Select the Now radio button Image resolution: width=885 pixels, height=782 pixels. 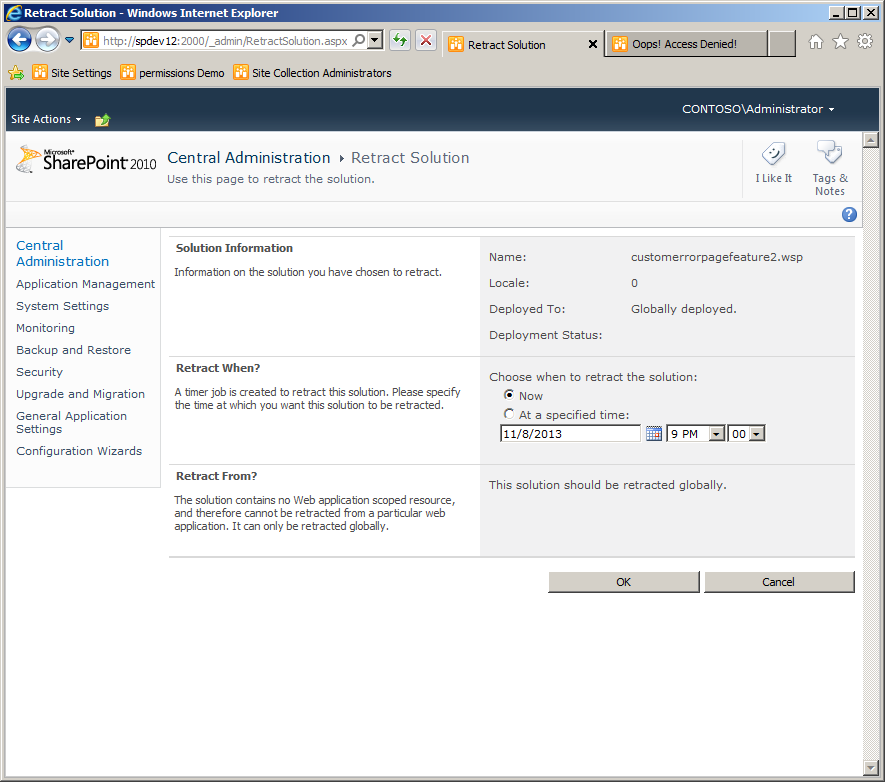pos(509,395)
